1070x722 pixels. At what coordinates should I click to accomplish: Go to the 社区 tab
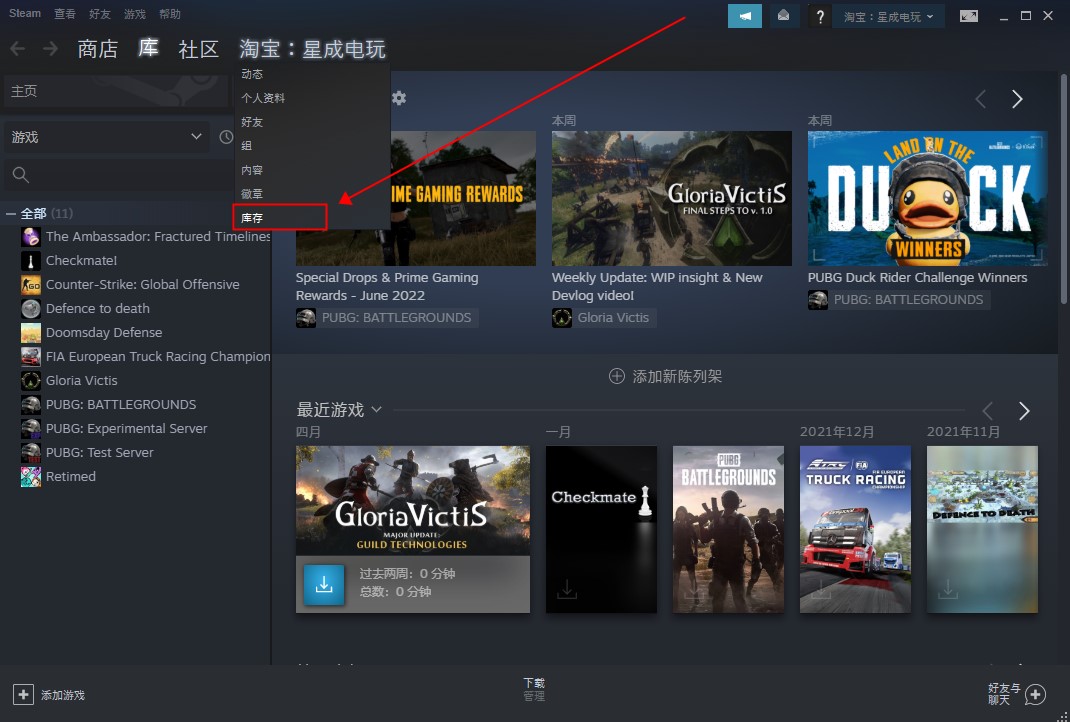click(199, 48)
